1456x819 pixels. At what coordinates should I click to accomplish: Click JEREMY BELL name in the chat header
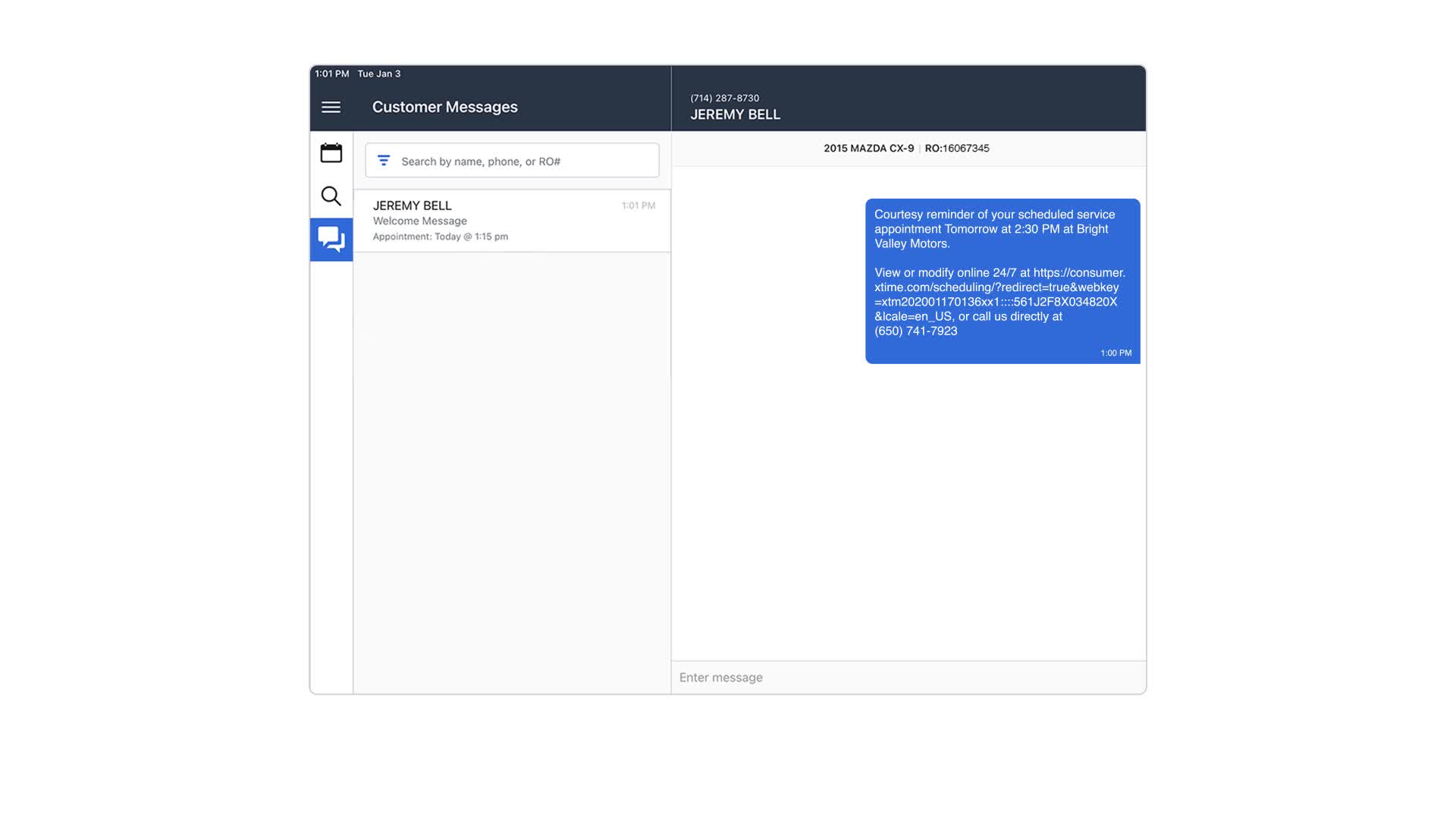pos(735,114)
